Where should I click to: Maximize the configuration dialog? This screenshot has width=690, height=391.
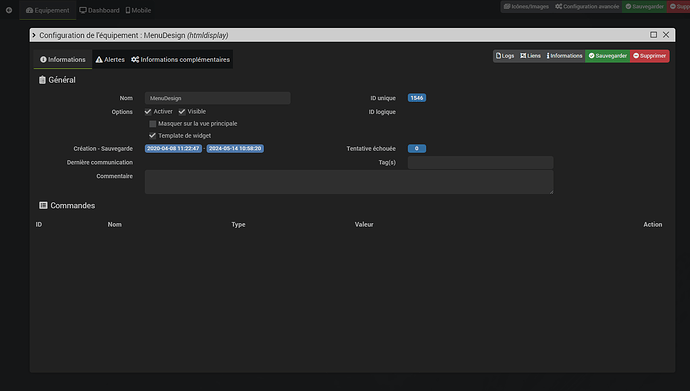653,35
